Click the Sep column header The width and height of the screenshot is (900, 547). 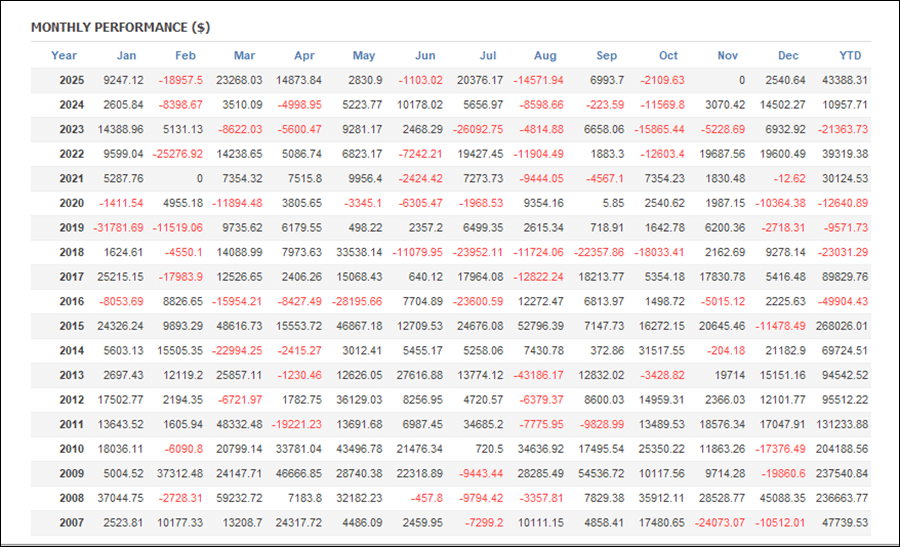[608, 56]
